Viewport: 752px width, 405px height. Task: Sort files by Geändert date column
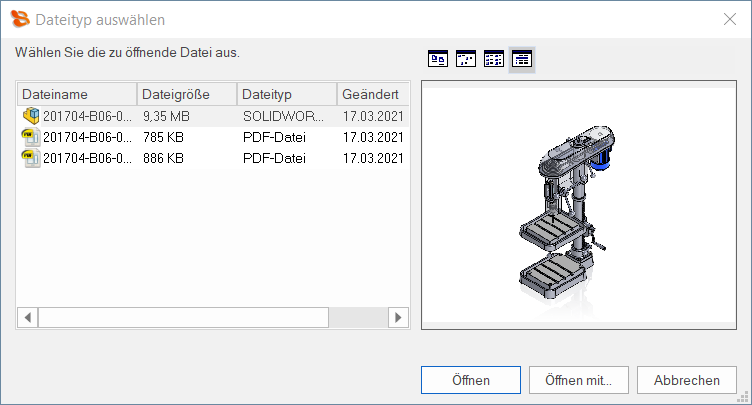pos(372,94)
